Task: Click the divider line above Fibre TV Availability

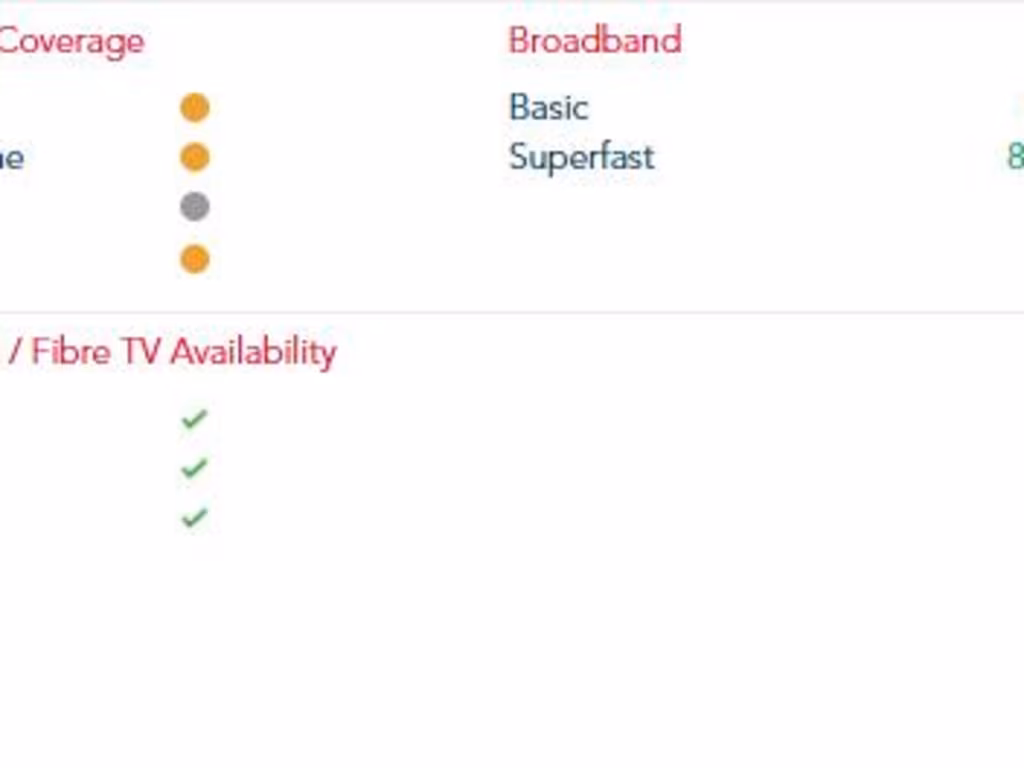Action: (x=512, y=312)
